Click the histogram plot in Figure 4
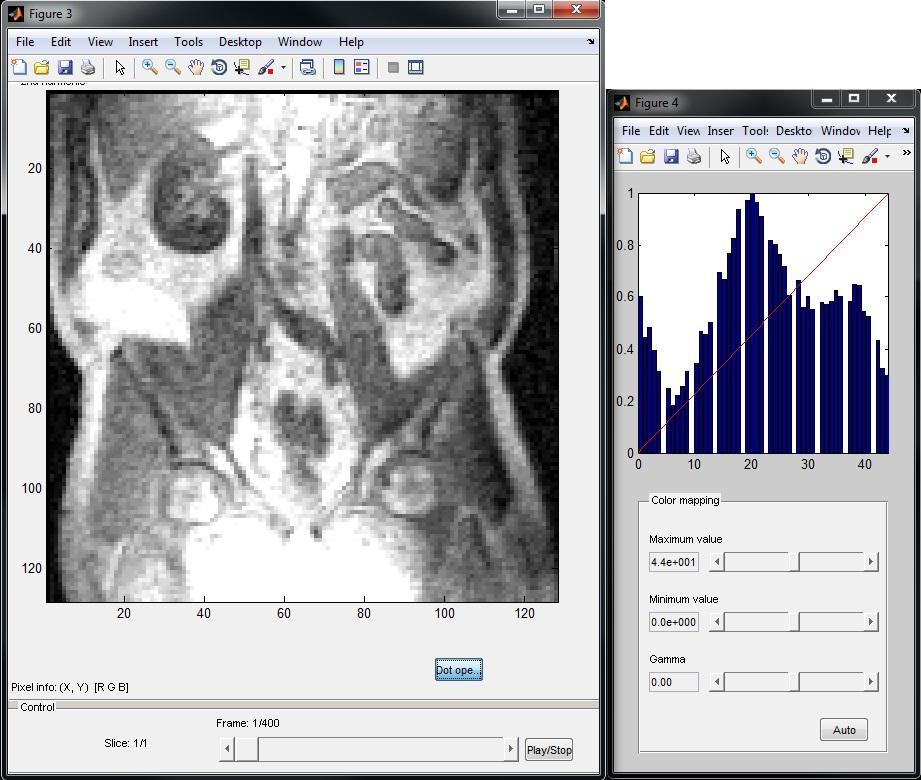 pyautogui.click(x=763, y=323)
